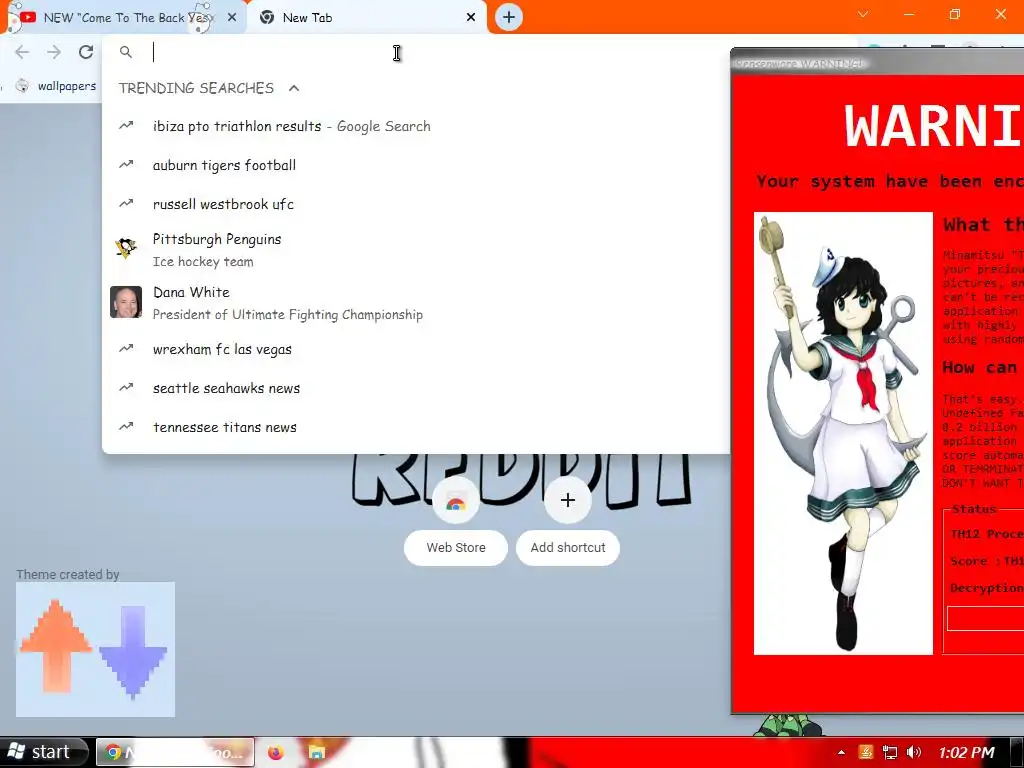Open the file explorer taskbar icon
This screenshot has width=1024, height=768.
[x=317, y=752]
